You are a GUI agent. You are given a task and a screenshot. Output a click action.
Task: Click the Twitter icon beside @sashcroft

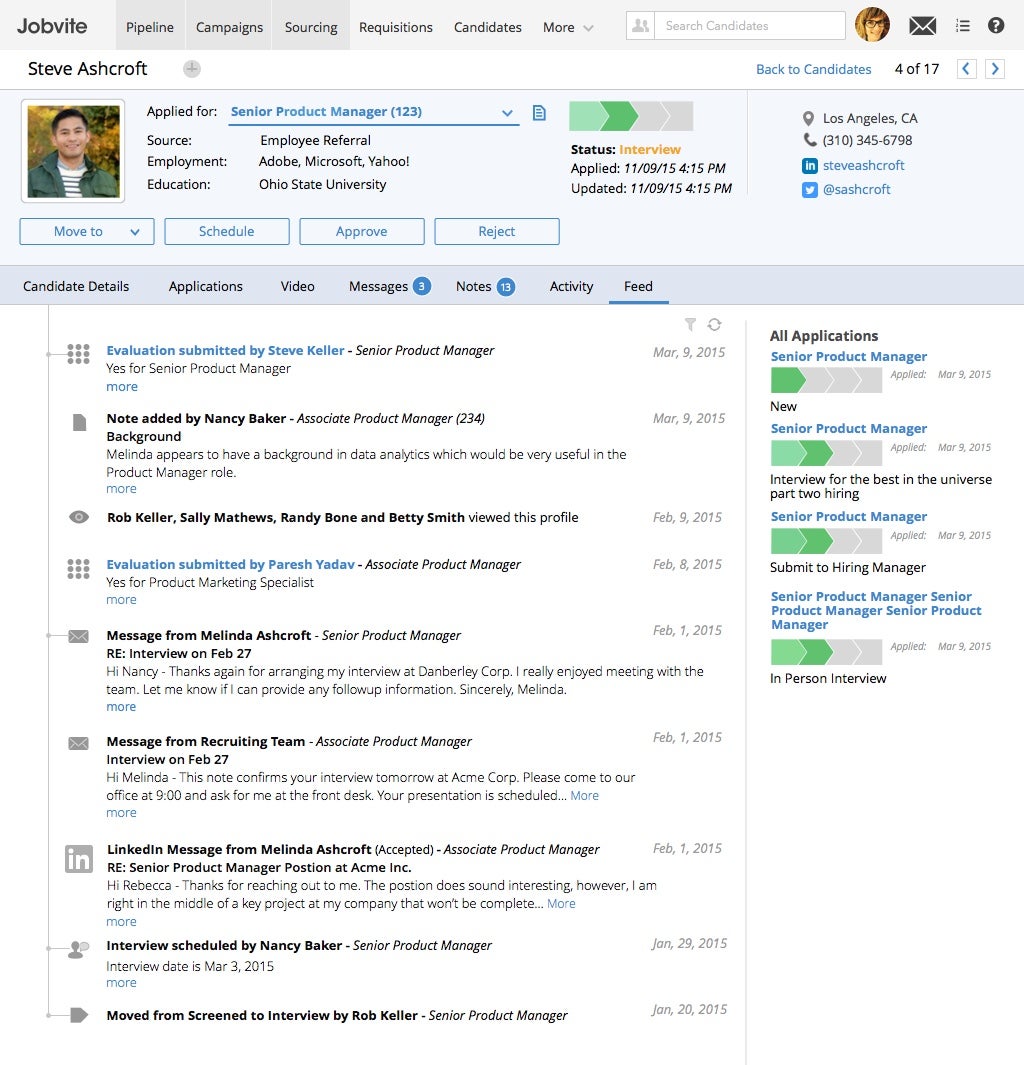(x=809, y=190)
